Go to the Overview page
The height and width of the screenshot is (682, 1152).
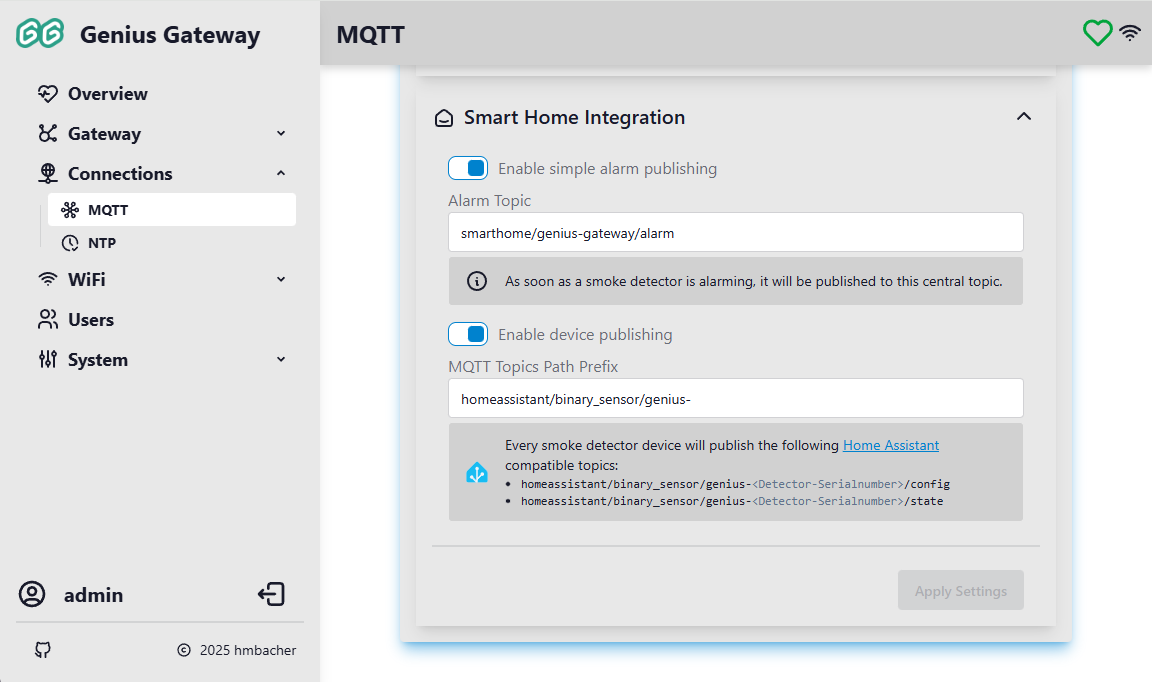click(107, 94)
